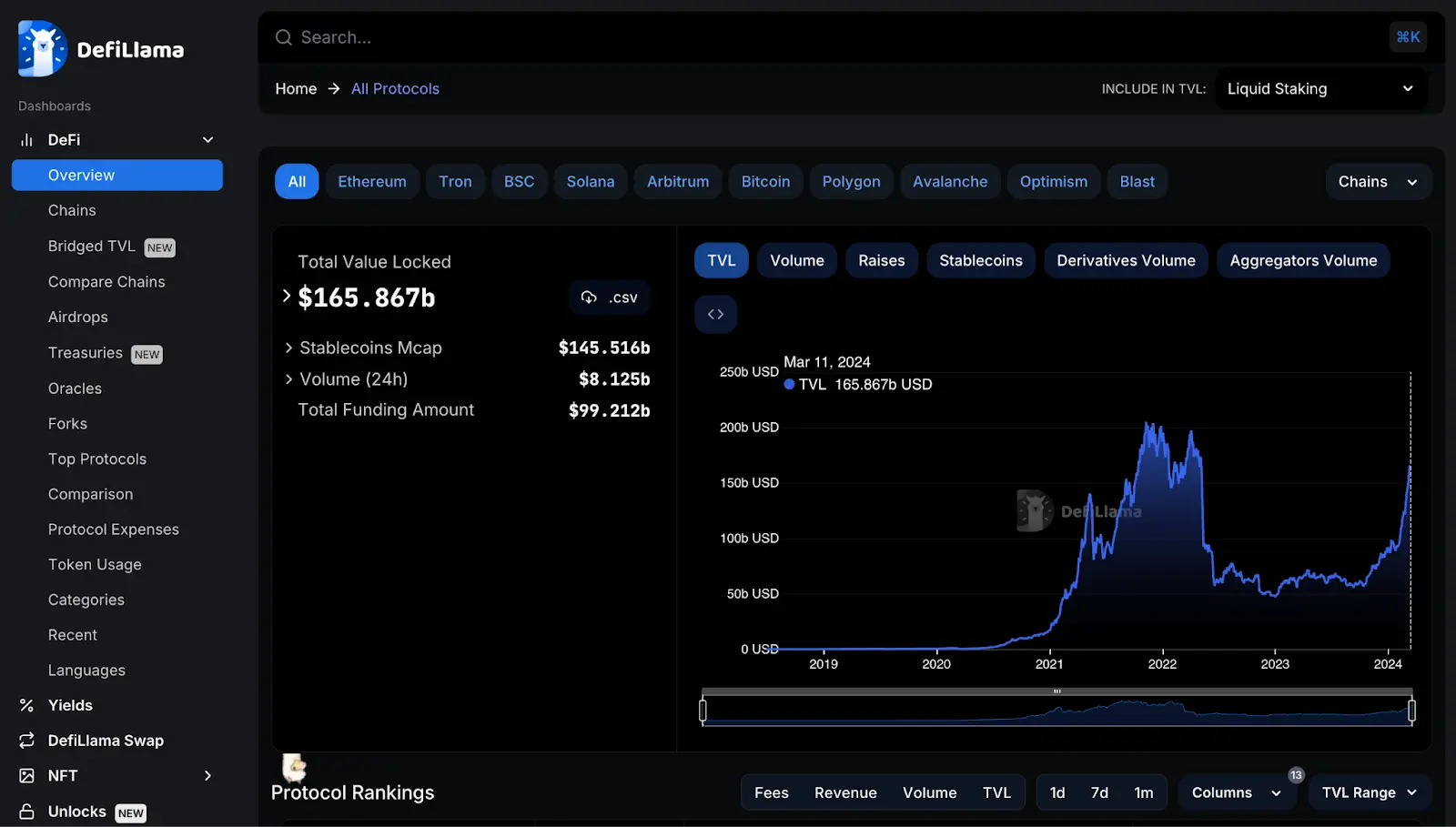The width and height of the screenshot is (1456, 827).
Task: Select the Ethereum chain tab
Action: [372, 182]
